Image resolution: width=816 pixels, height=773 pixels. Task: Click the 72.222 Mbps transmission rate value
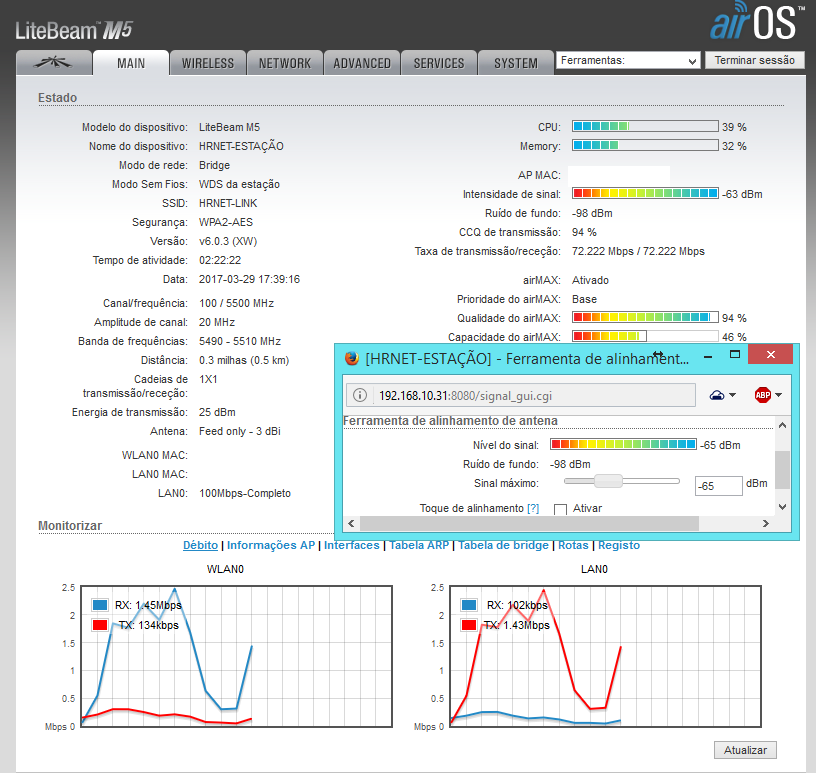[x=638, y=251]
